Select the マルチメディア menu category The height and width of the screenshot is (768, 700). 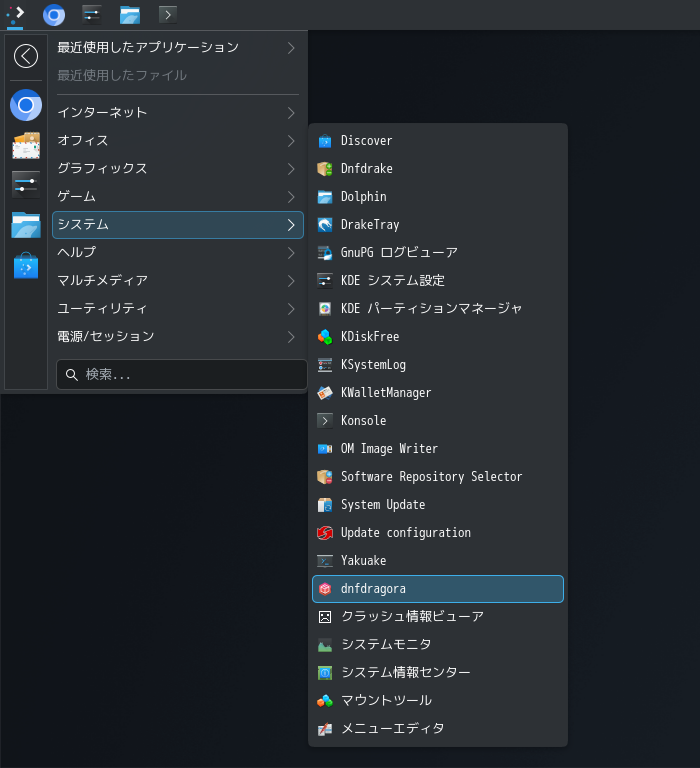tap(178, 281)
